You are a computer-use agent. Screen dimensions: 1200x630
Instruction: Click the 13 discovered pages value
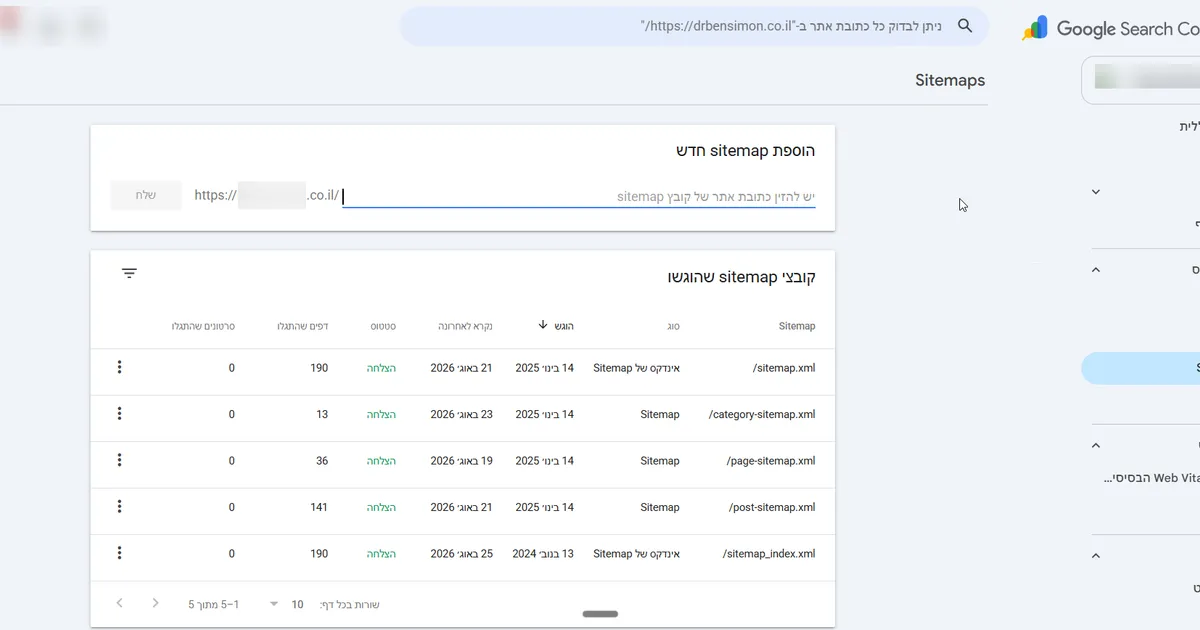click(322, 414)
